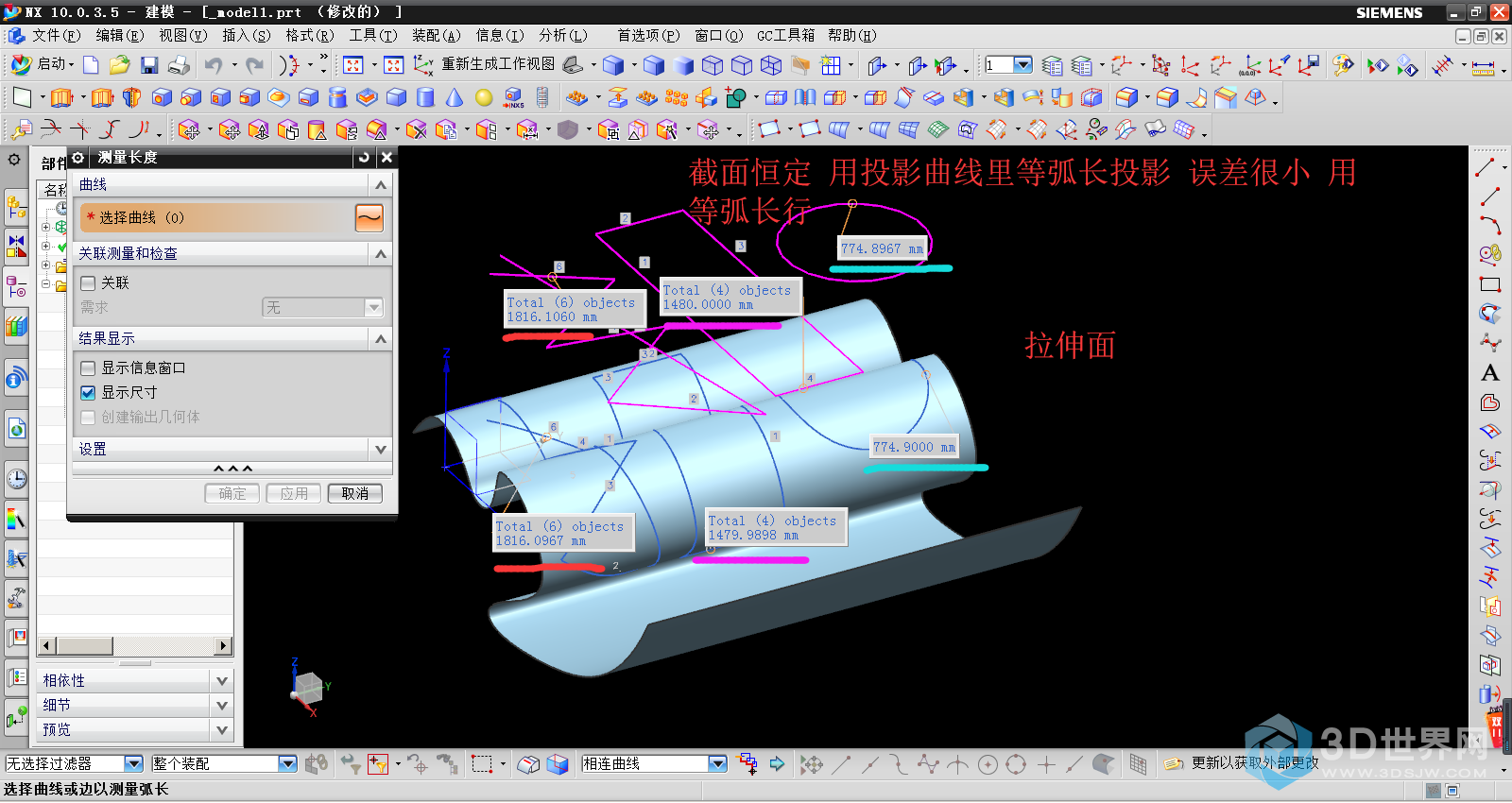Click the Fit view icon
Viewport: 1512px width, 803px height.
353,64
